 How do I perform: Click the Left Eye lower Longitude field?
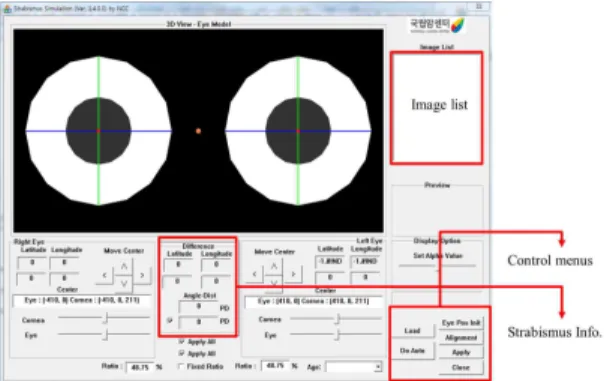pyautogui.click(x=365, y=277)
